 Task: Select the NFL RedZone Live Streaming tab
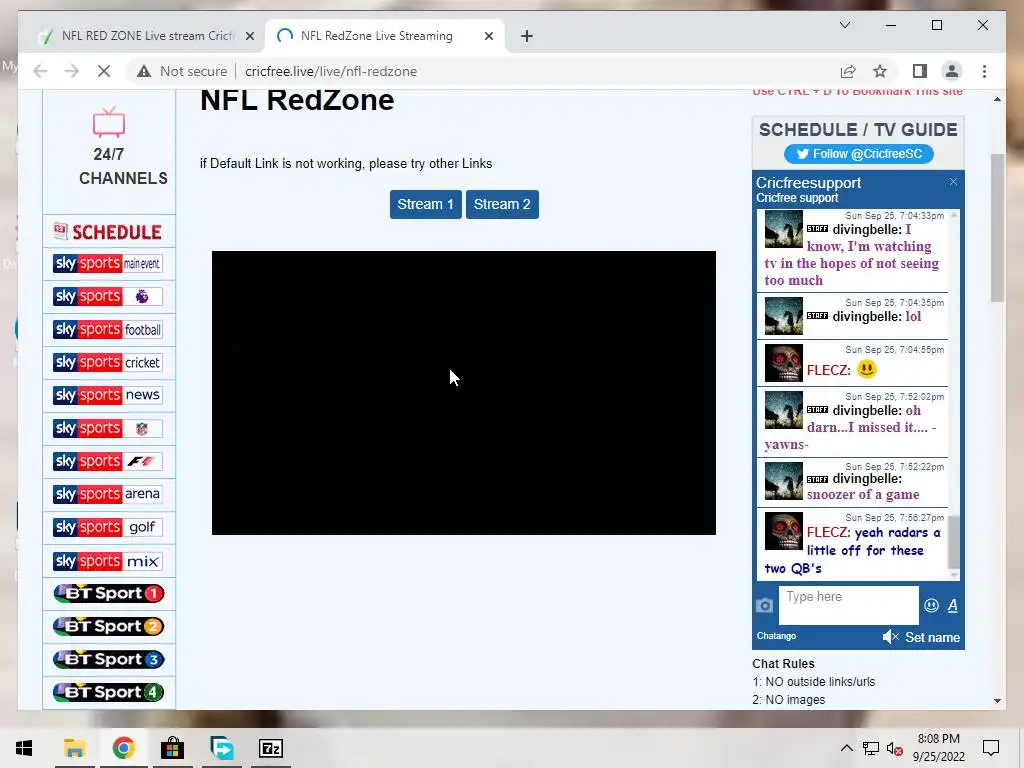pos(377,36)
